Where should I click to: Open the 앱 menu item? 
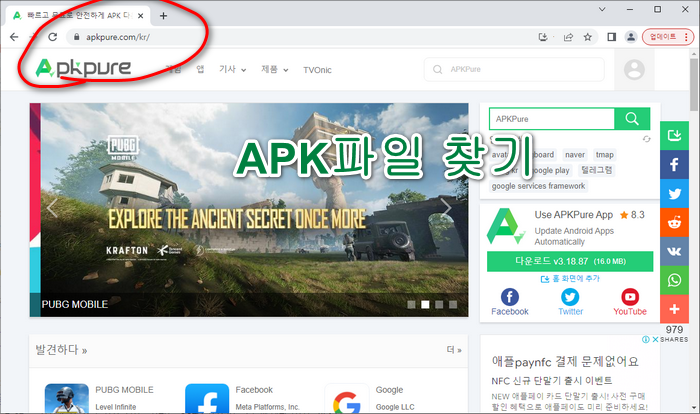click(x=200, y=69)
